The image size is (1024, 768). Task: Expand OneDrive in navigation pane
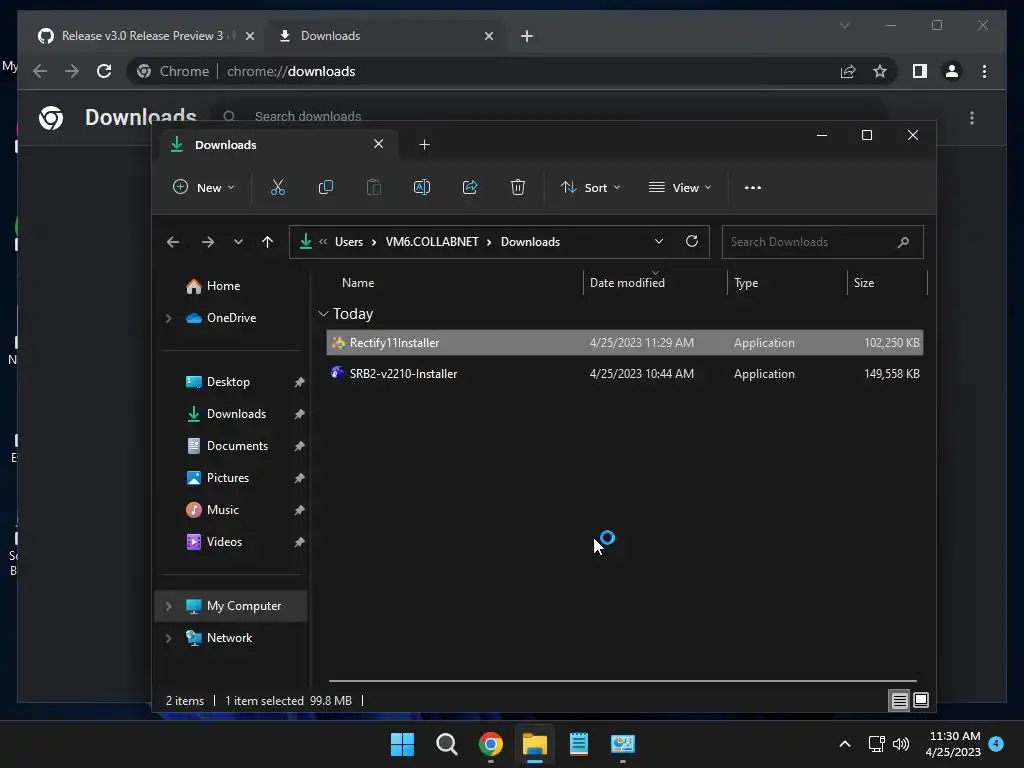tap(168, 318)
